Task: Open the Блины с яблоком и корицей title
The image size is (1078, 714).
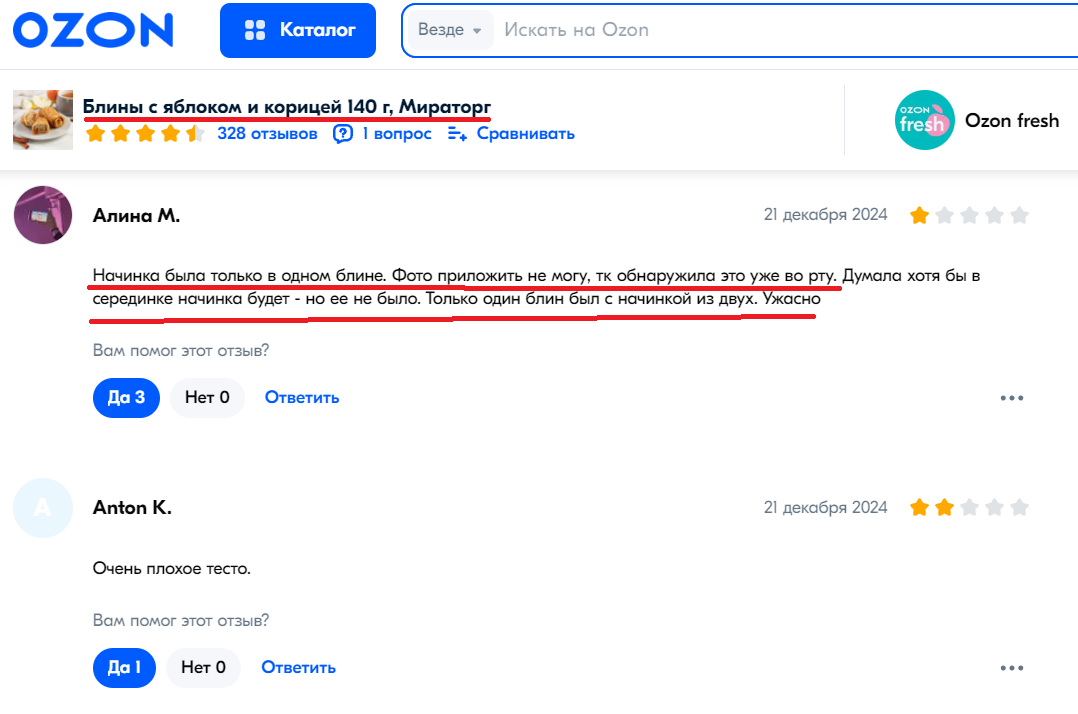Action: coord(287,107)
